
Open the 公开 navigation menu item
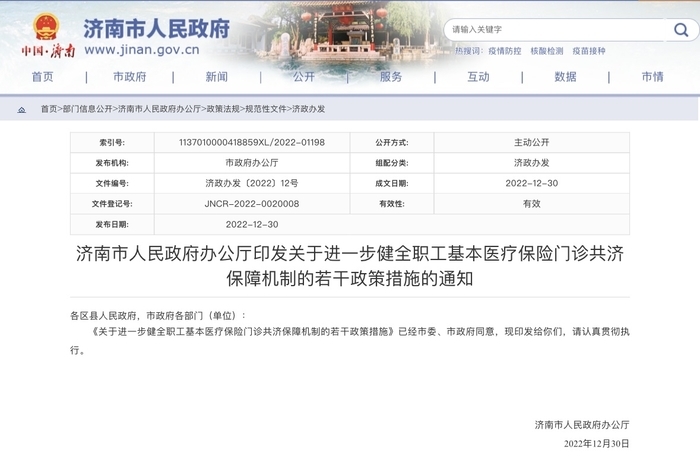(x=304, y=77)
